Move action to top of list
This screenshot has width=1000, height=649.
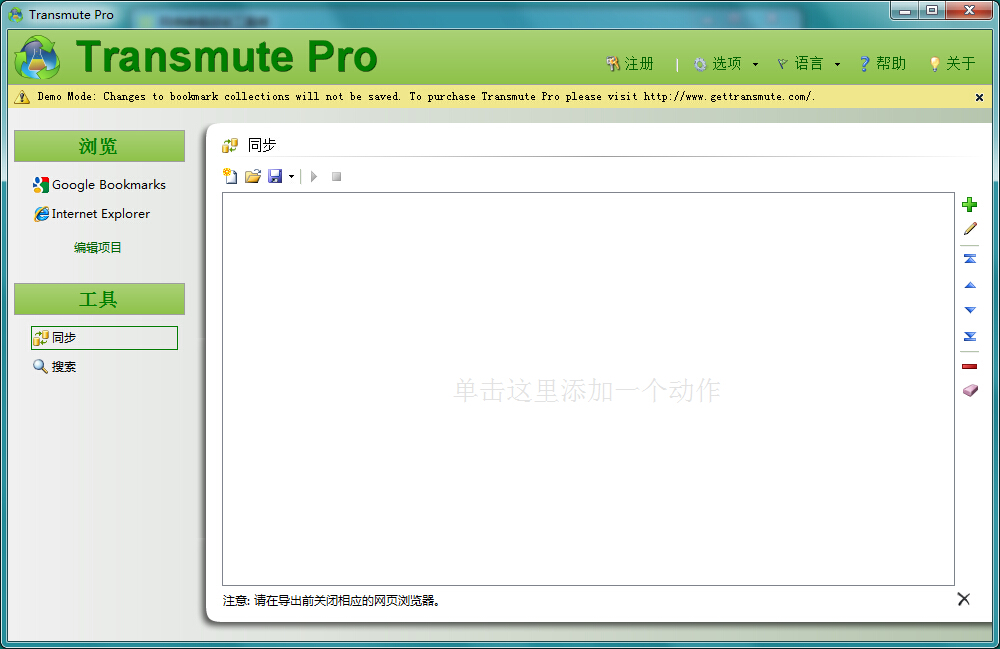969,259
